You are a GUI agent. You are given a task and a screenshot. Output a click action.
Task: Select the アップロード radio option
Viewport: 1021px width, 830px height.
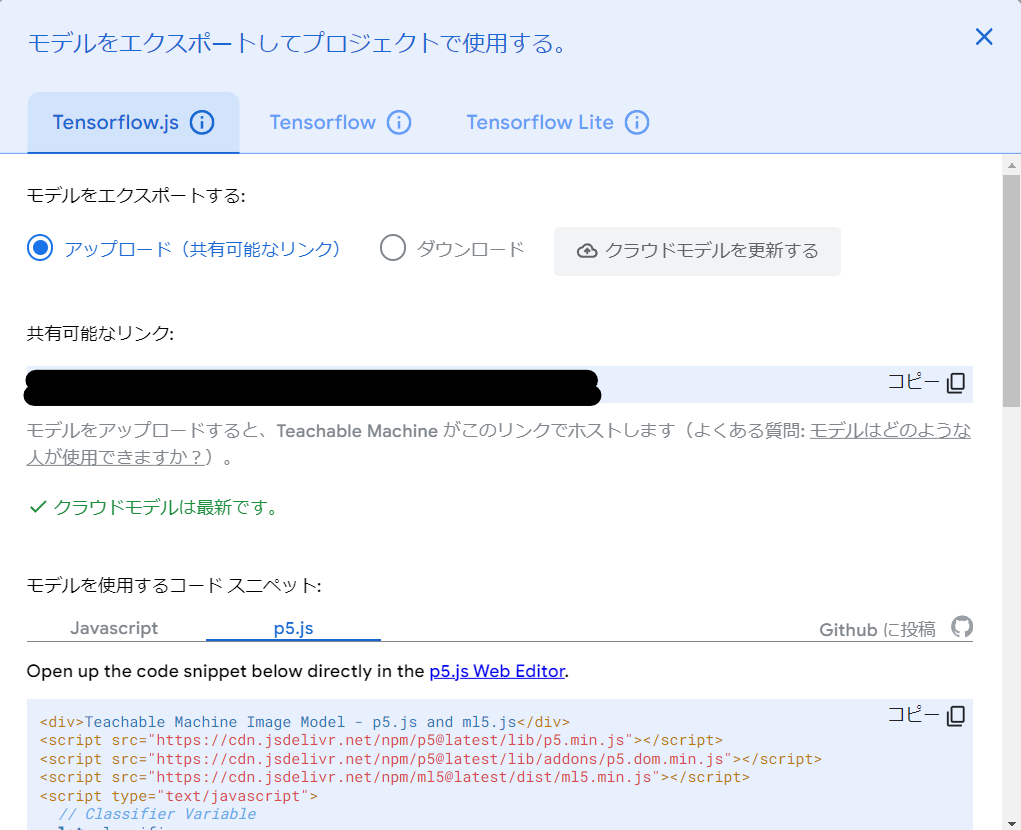point(40,248)
